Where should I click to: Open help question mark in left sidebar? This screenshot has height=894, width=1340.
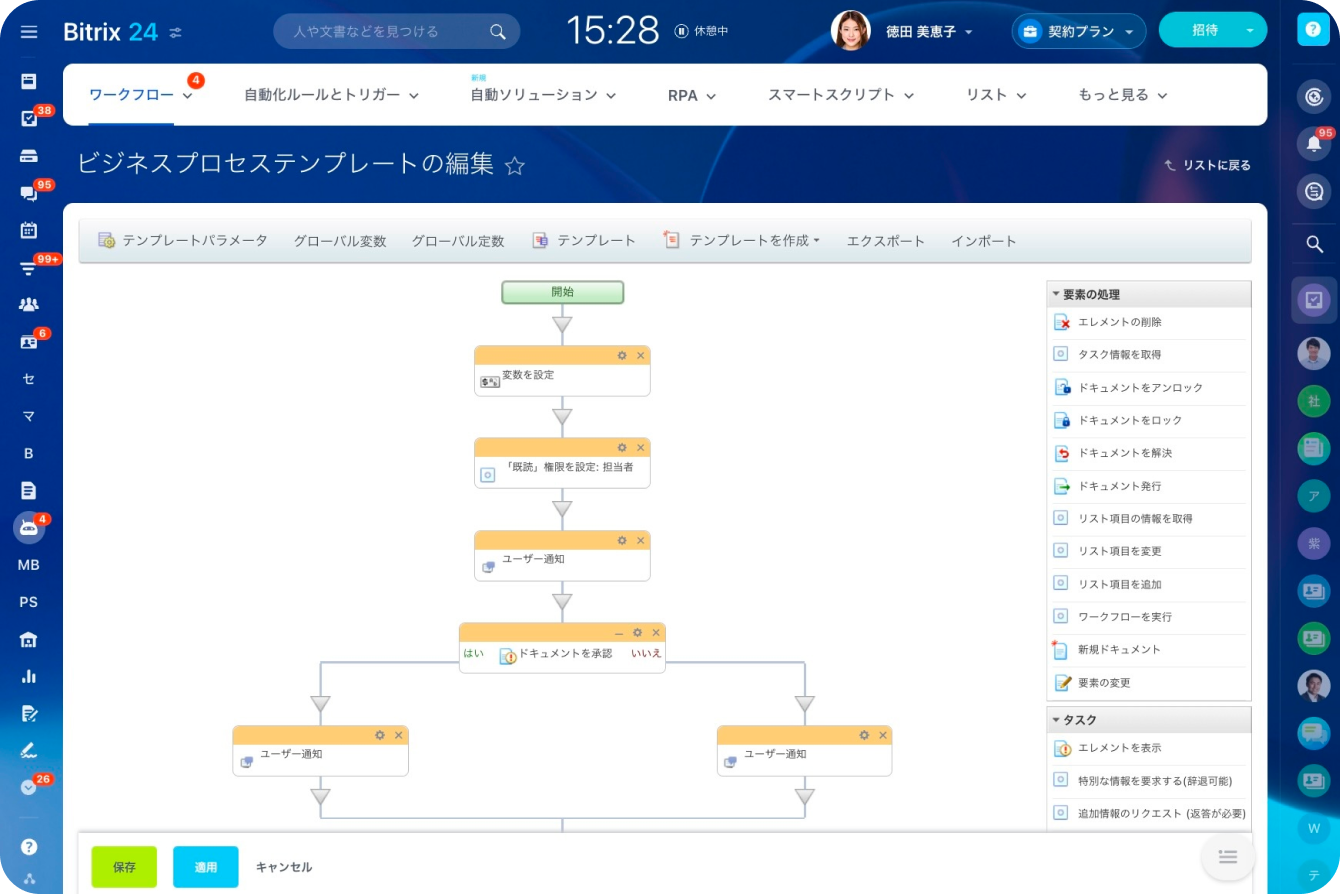click(29, 846)
